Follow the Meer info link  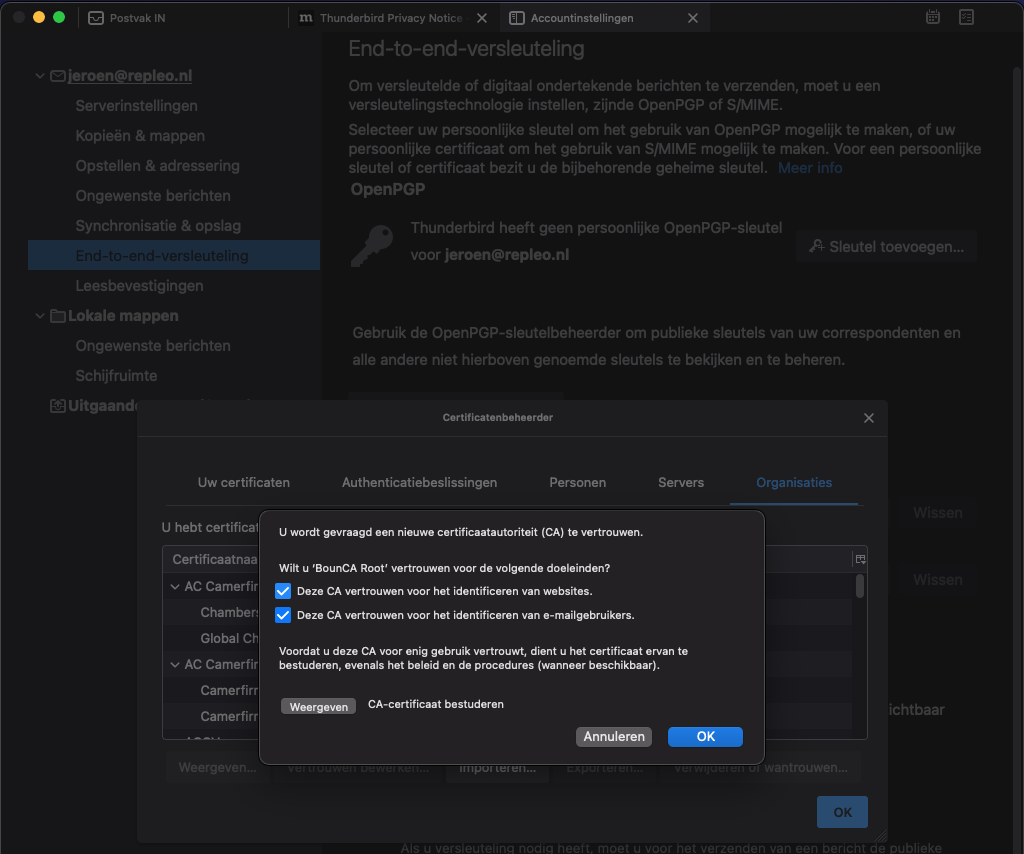click(x=810, y=168)
